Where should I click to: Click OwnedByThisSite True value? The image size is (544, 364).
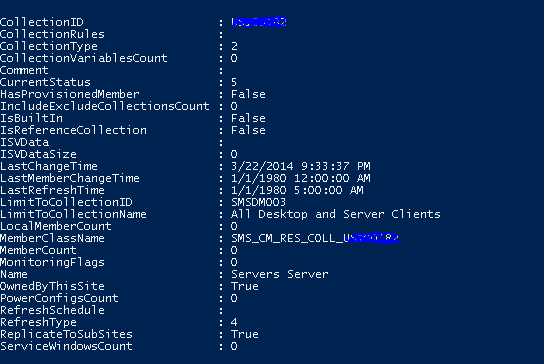tap(245, 286)
